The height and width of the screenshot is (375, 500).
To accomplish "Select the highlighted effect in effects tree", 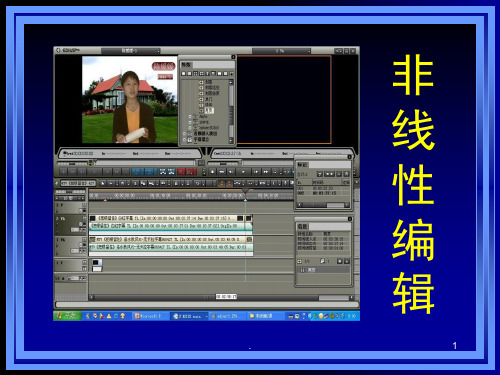I will pos(209,110).
